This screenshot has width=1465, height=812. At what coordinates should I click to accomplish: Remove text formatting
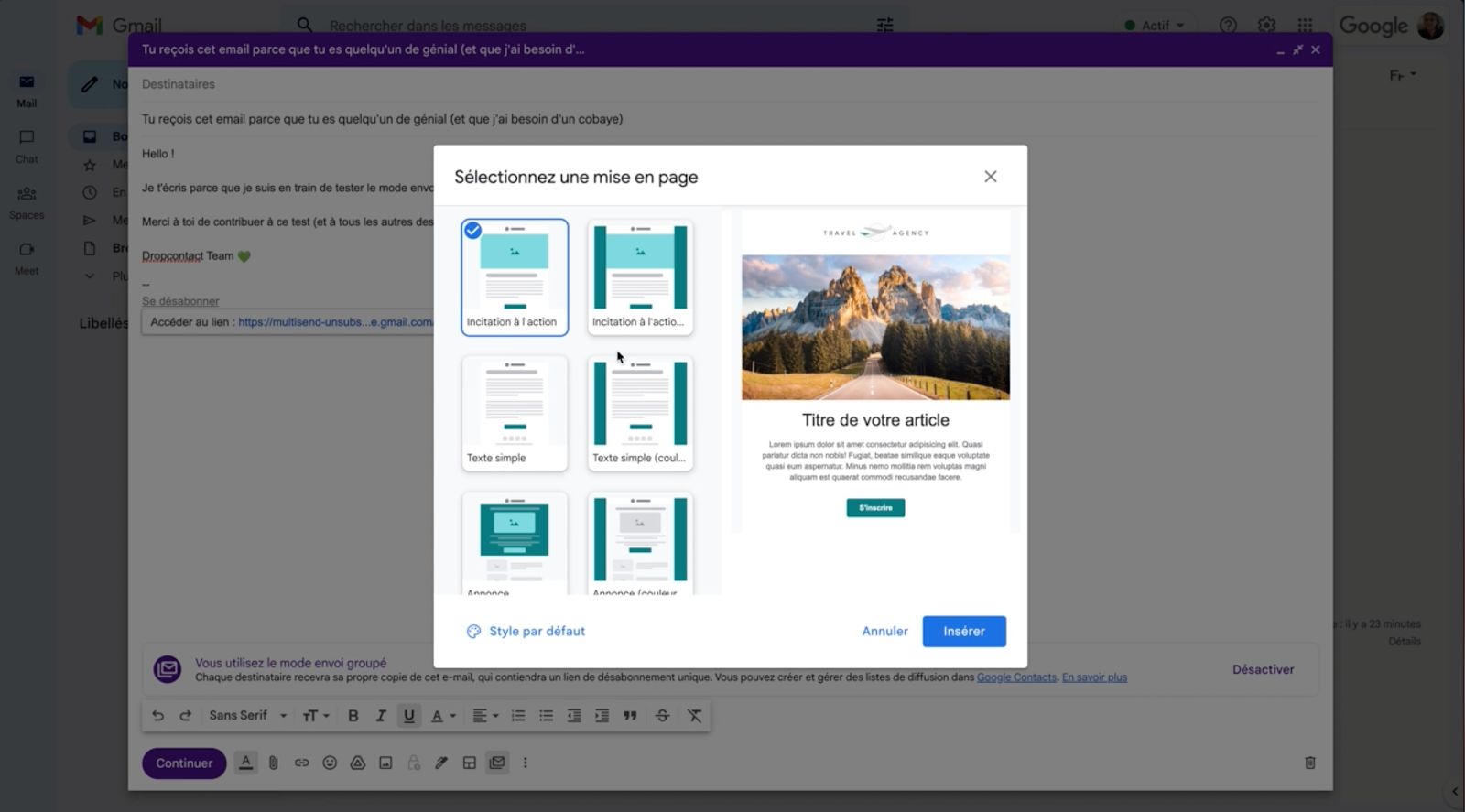tap(694, 716)
